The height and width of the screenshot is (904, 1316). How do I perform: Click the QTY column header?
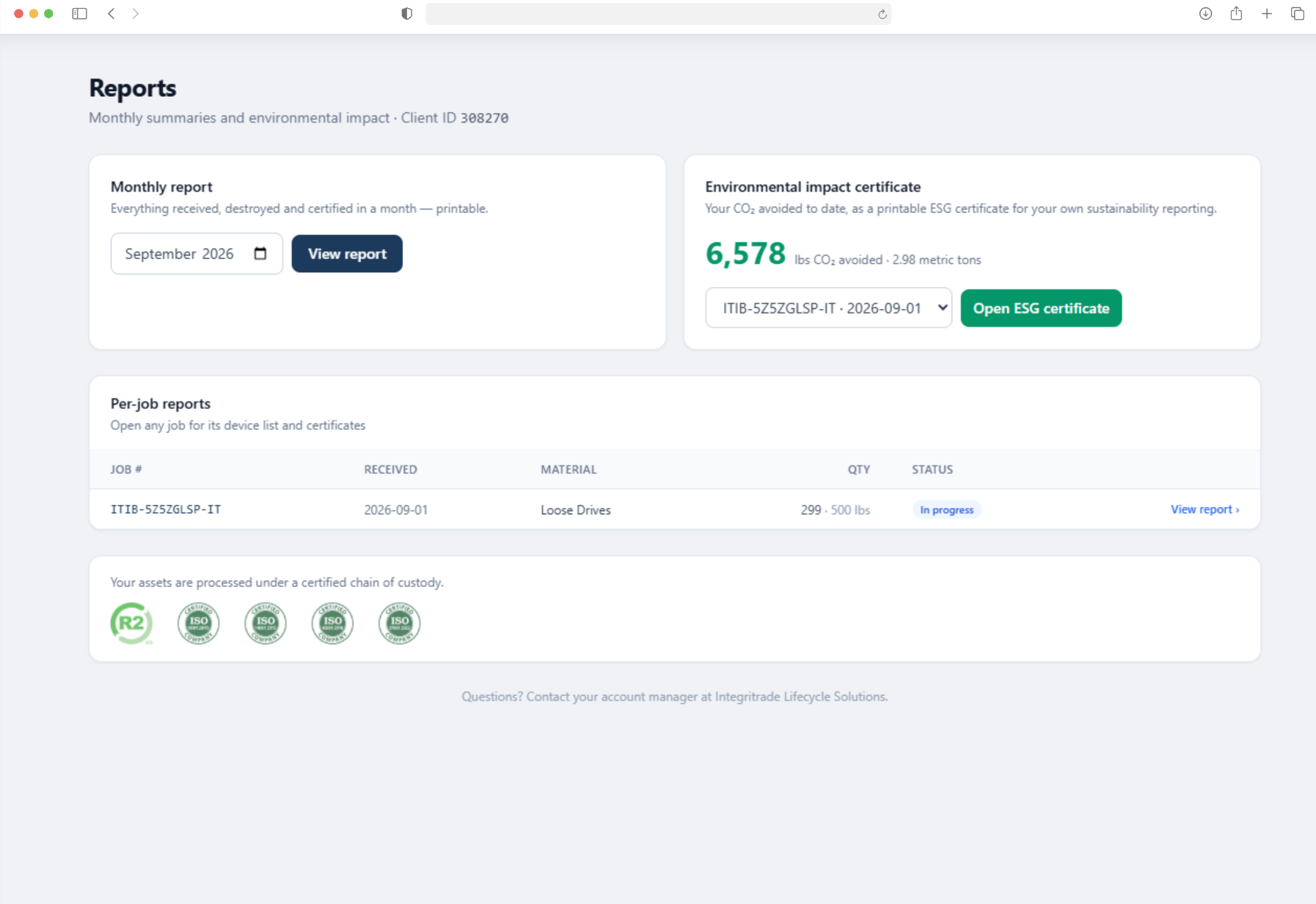click(x=859, y=470)
